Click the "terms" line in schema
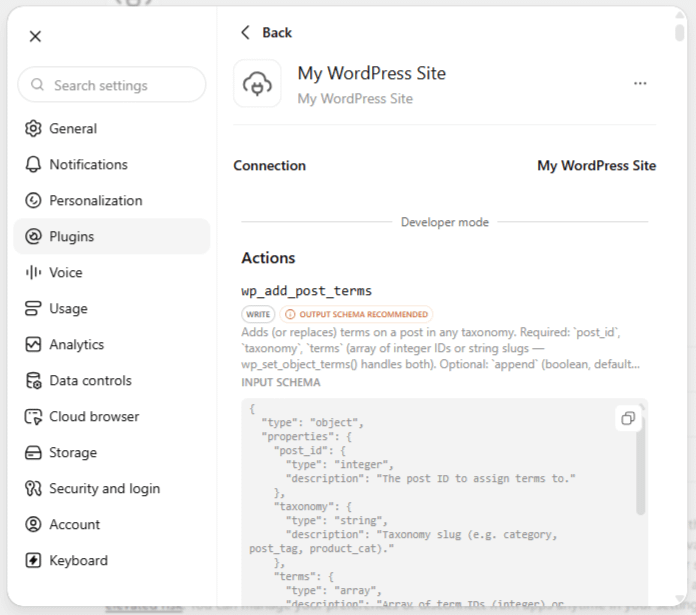This screenshot has width=696, height=615. (304, 576)
